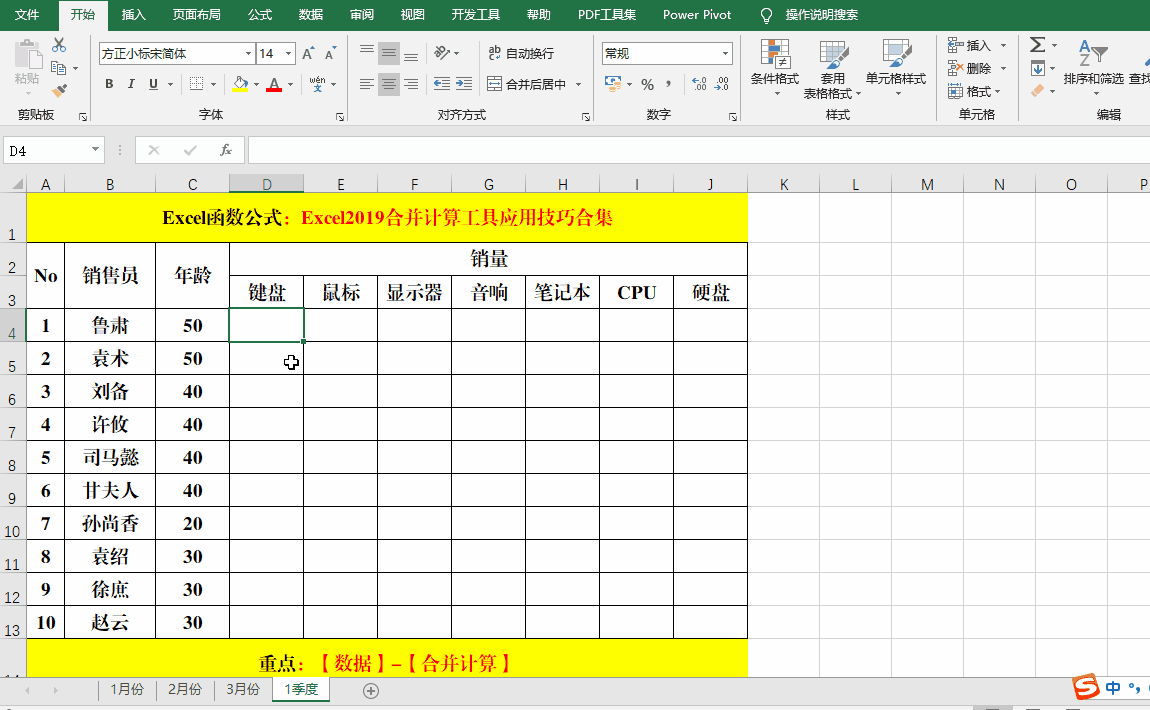The width and height of the screenshot is (1150, 710).
Task: Click AutoSum sigma icon
Action: [x=1037, y=45]
